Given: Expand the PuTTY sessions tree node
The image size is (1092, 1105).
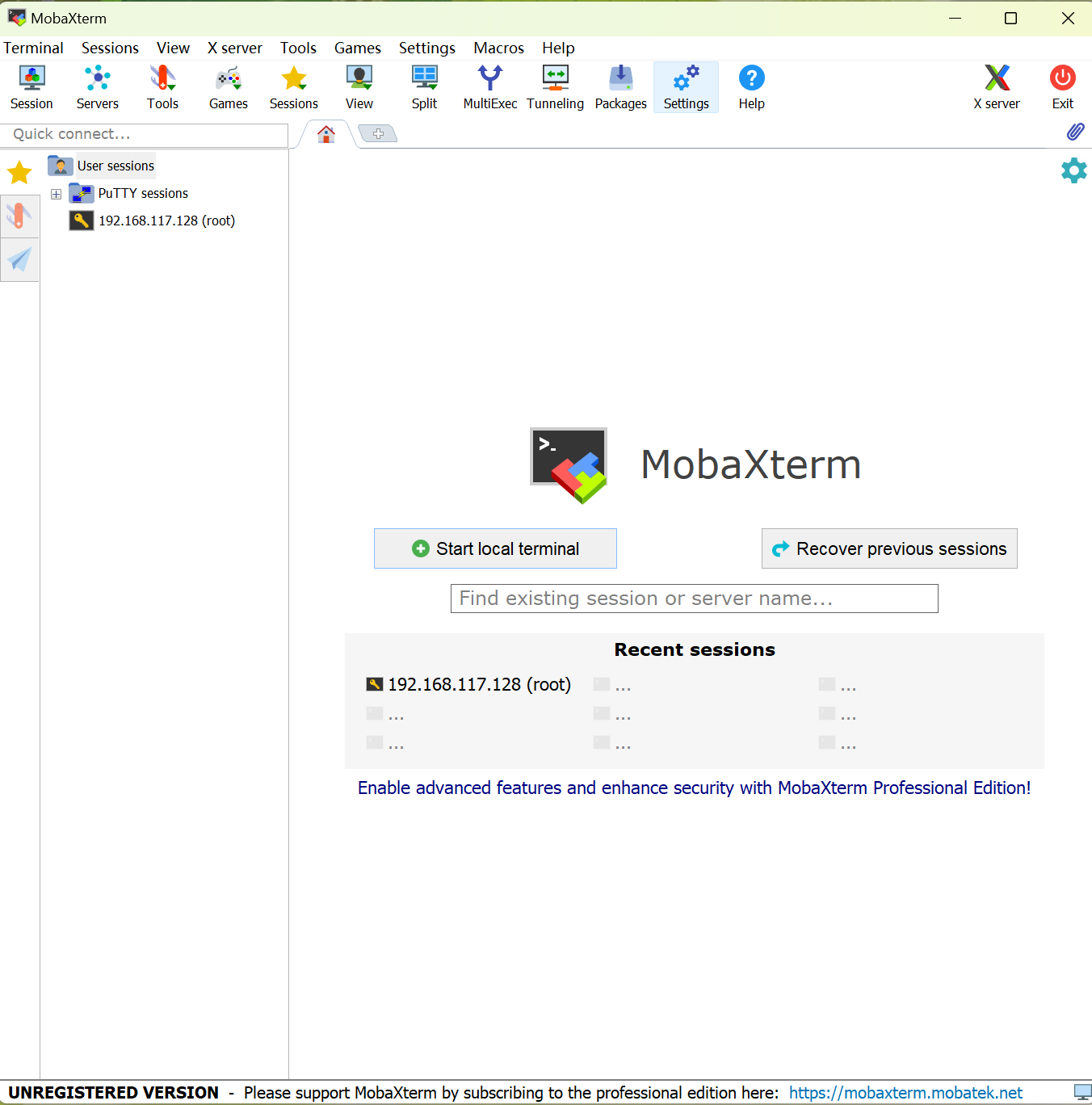Looking at the screenshot, I should tap(56, 194).
